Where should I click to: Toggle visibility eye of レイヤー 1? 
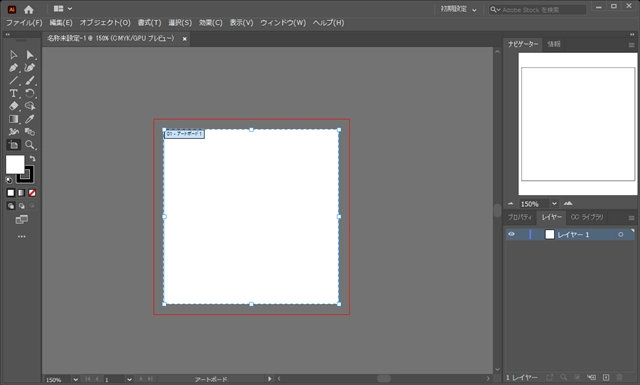point(511,234)
